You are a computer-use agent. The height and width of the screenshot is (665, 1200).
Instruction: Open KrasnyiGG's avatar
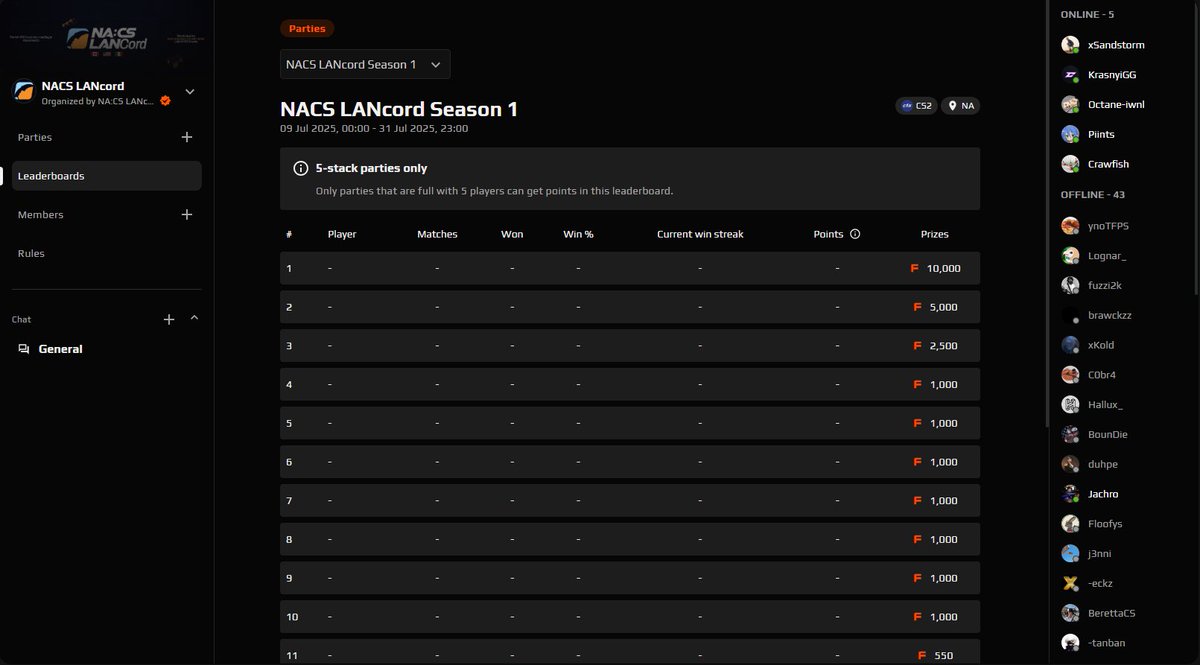(1070, 75)
